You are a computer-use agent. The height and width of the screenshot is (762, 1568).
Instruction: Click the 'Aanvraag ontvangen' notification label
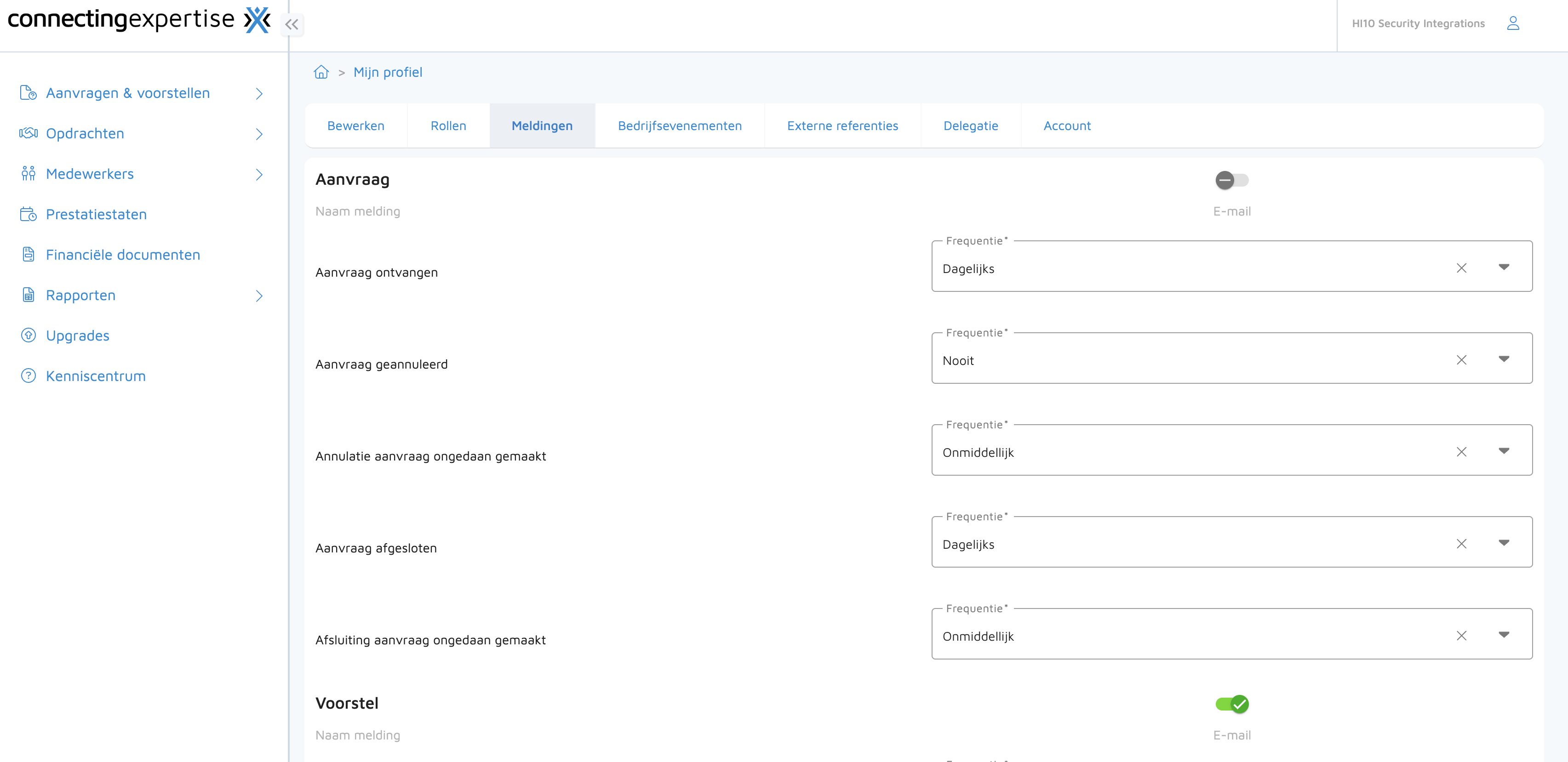[x=377, y=273]
